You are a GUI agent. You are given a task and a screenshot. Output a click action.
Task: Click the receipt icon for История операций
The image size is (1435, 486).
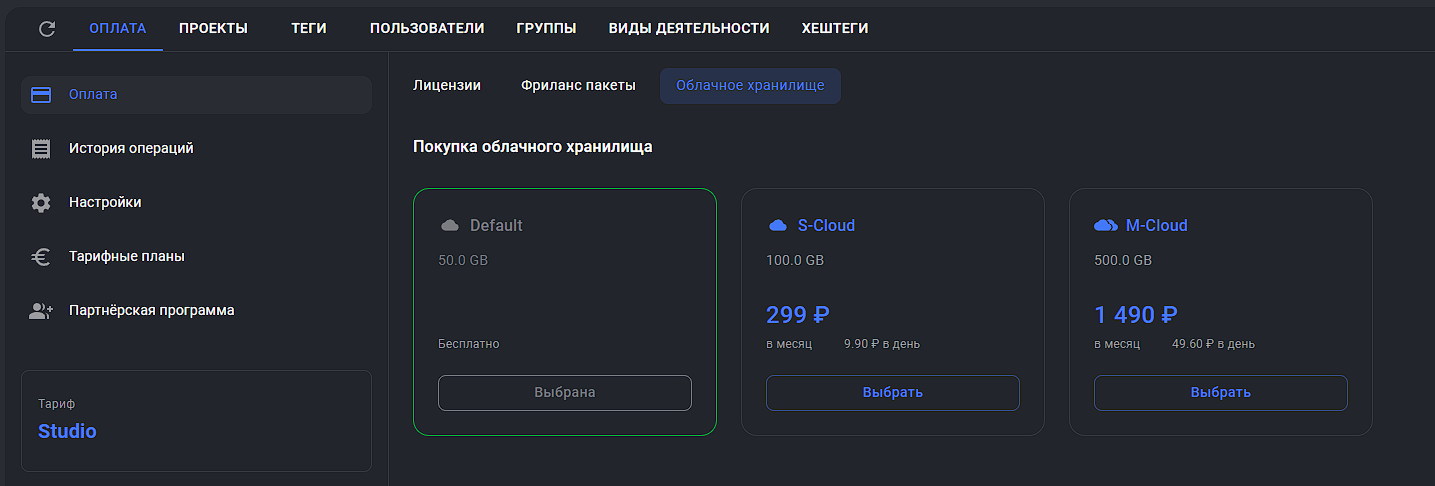coord(41,148)
